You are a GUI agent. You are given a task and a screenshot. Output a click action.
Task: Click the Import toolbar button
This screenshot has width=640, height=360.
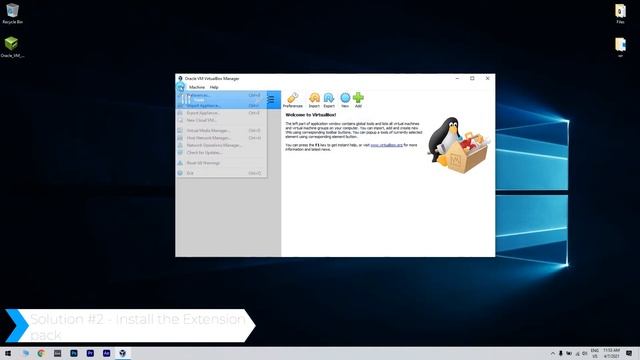point(314,100)
